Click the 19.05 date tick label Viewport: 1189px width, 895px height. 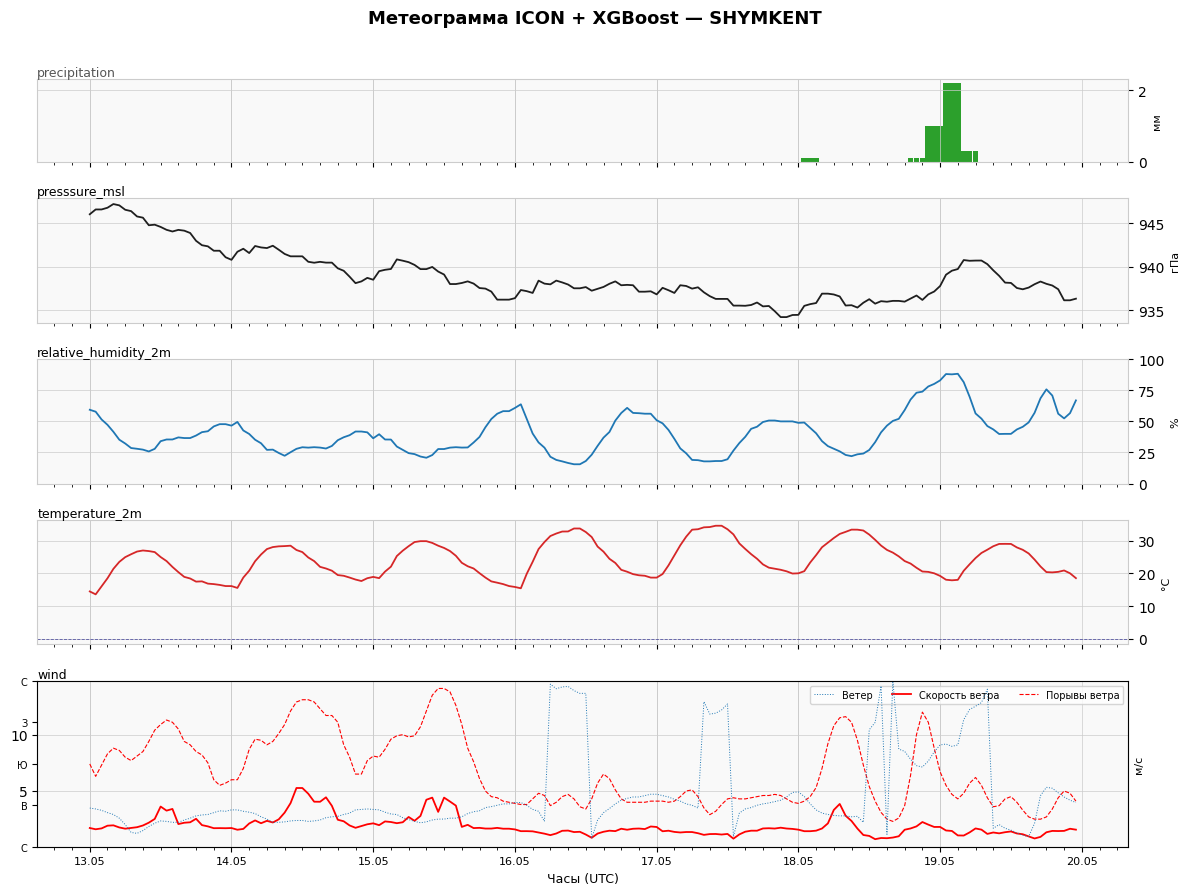(940, 861)
